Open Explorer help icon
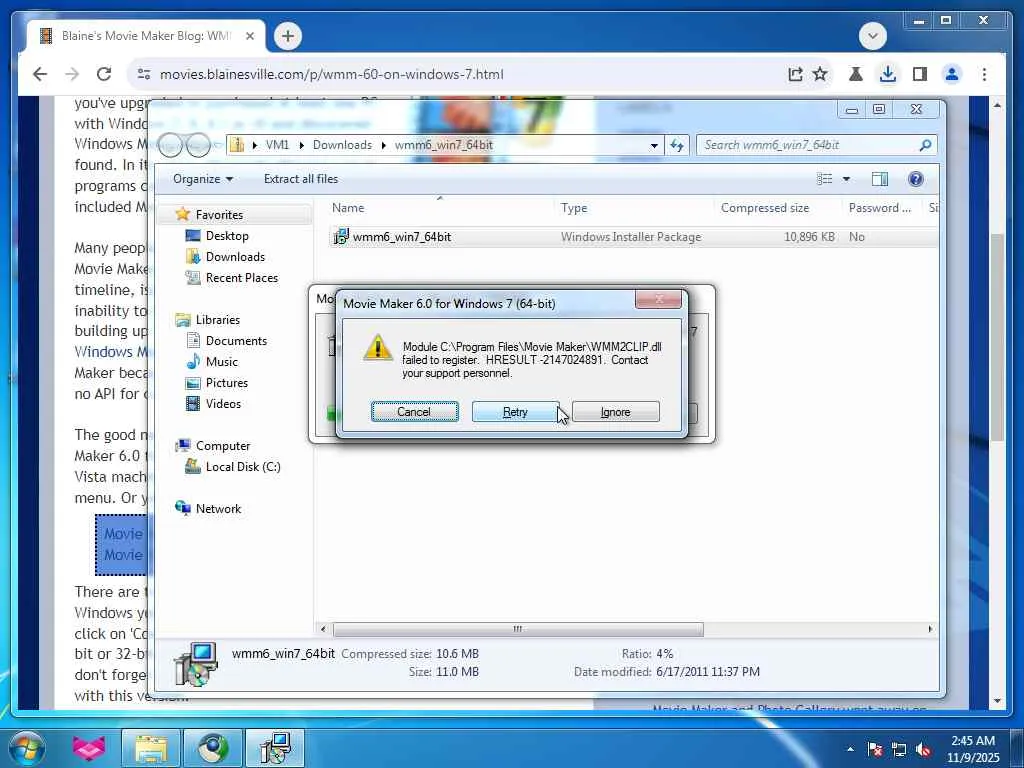Image resolution: width=1024 pixels, height=768 pixels. click(x=916, y=179)
